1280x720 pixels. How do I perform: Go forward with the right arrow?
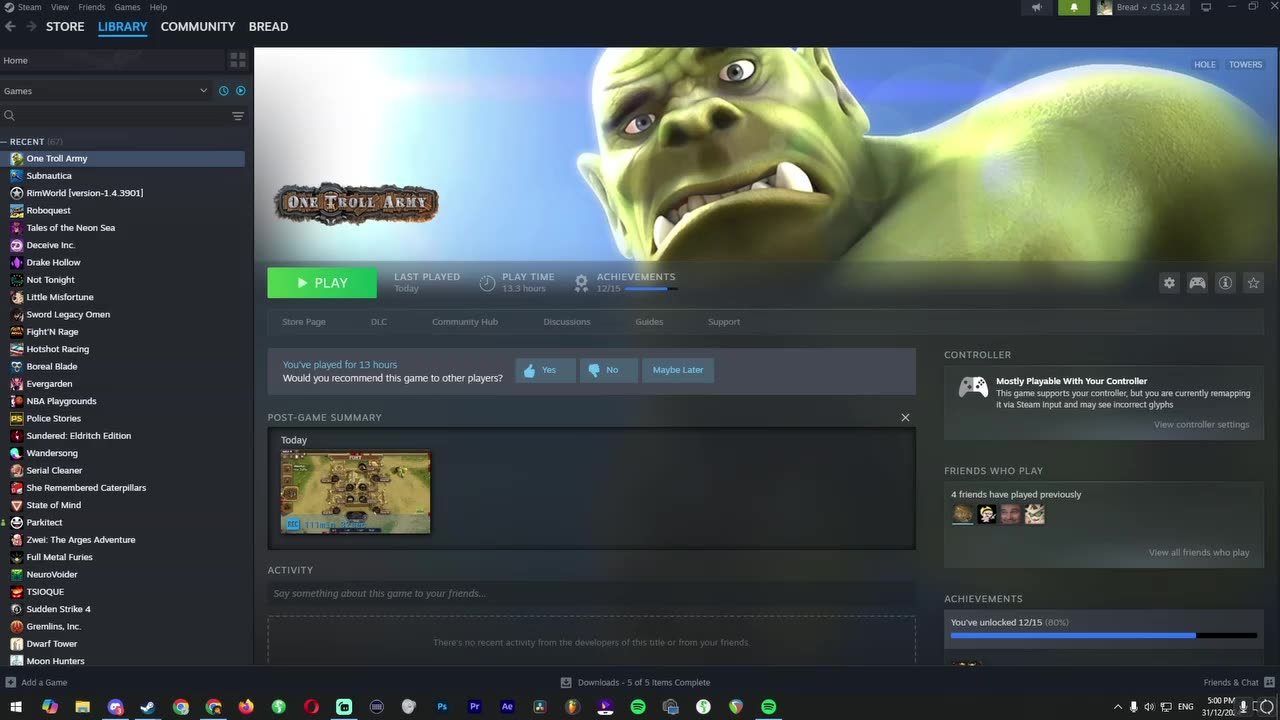pos(31,26)
